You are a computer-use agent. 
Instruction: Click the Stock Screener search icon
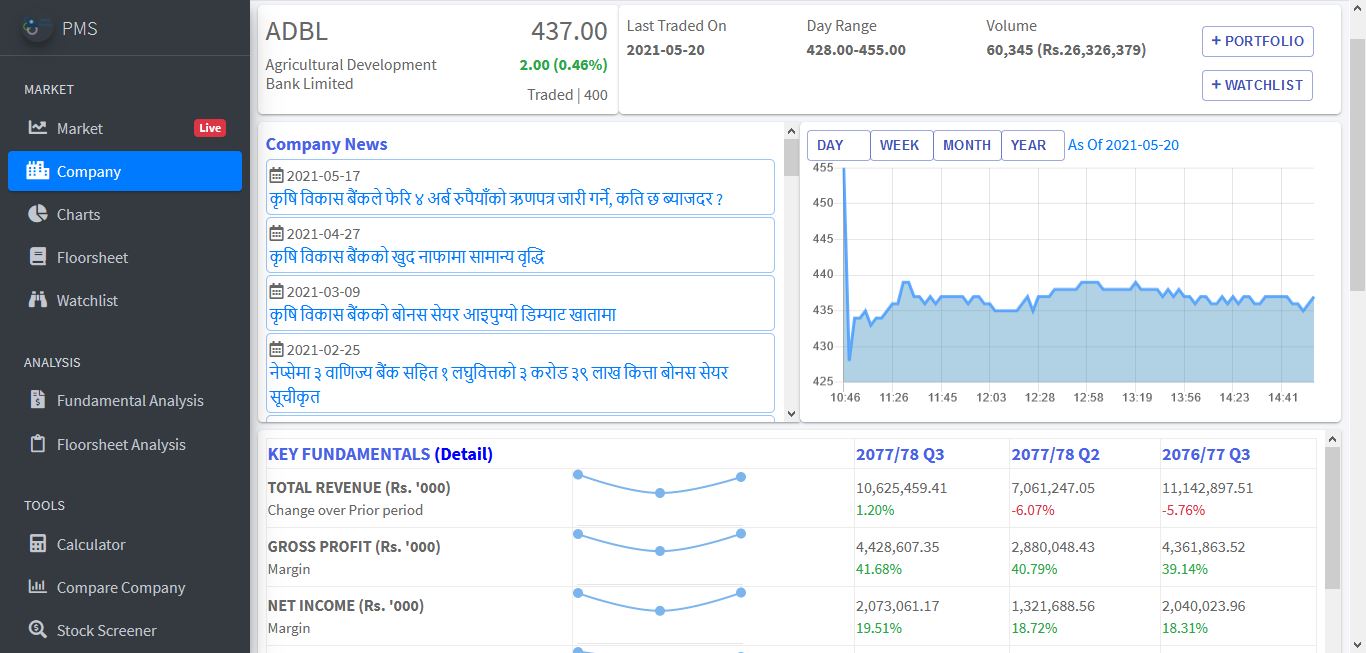(38, 630)
